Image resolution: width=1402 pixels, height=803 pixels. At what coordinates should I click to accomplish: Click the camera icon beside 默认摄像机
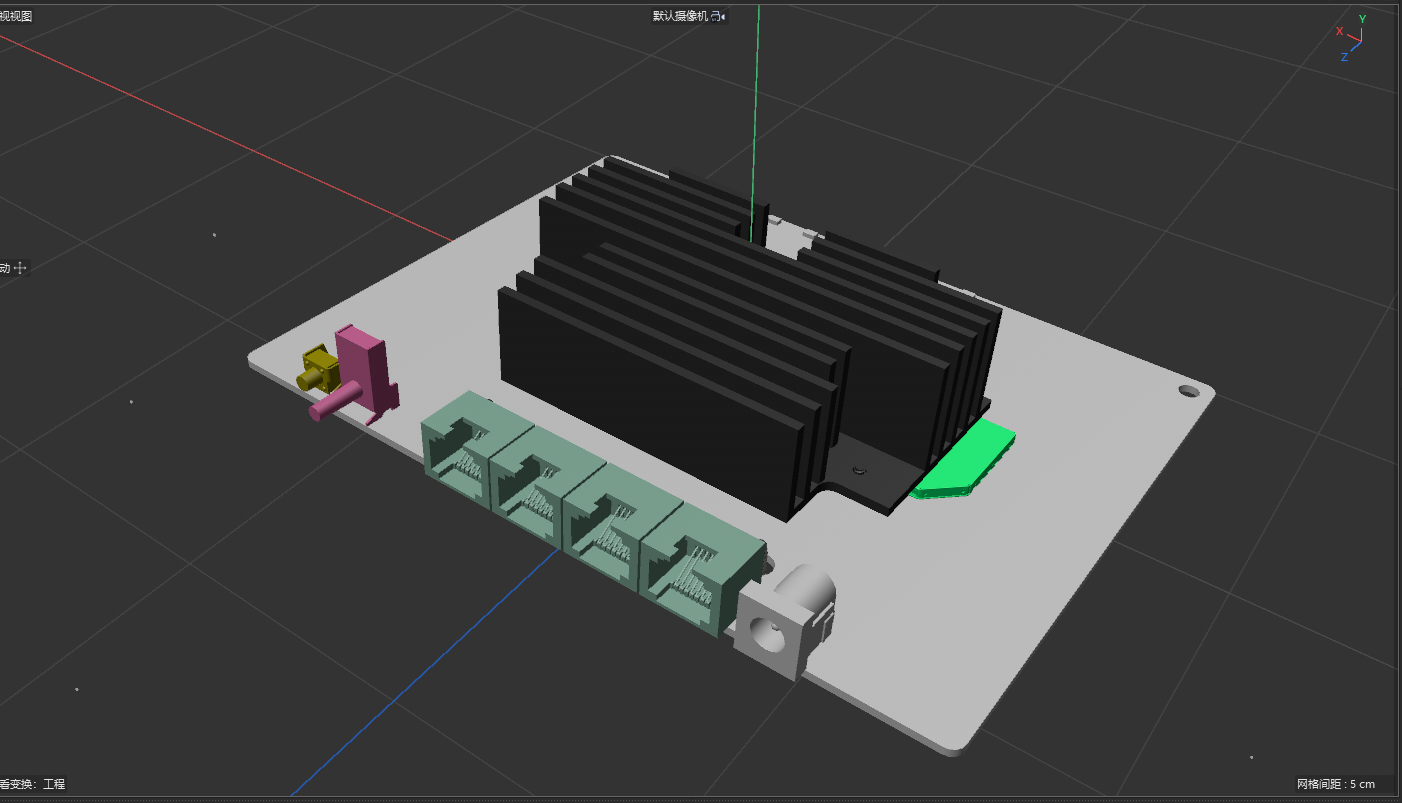click(718, 16)
